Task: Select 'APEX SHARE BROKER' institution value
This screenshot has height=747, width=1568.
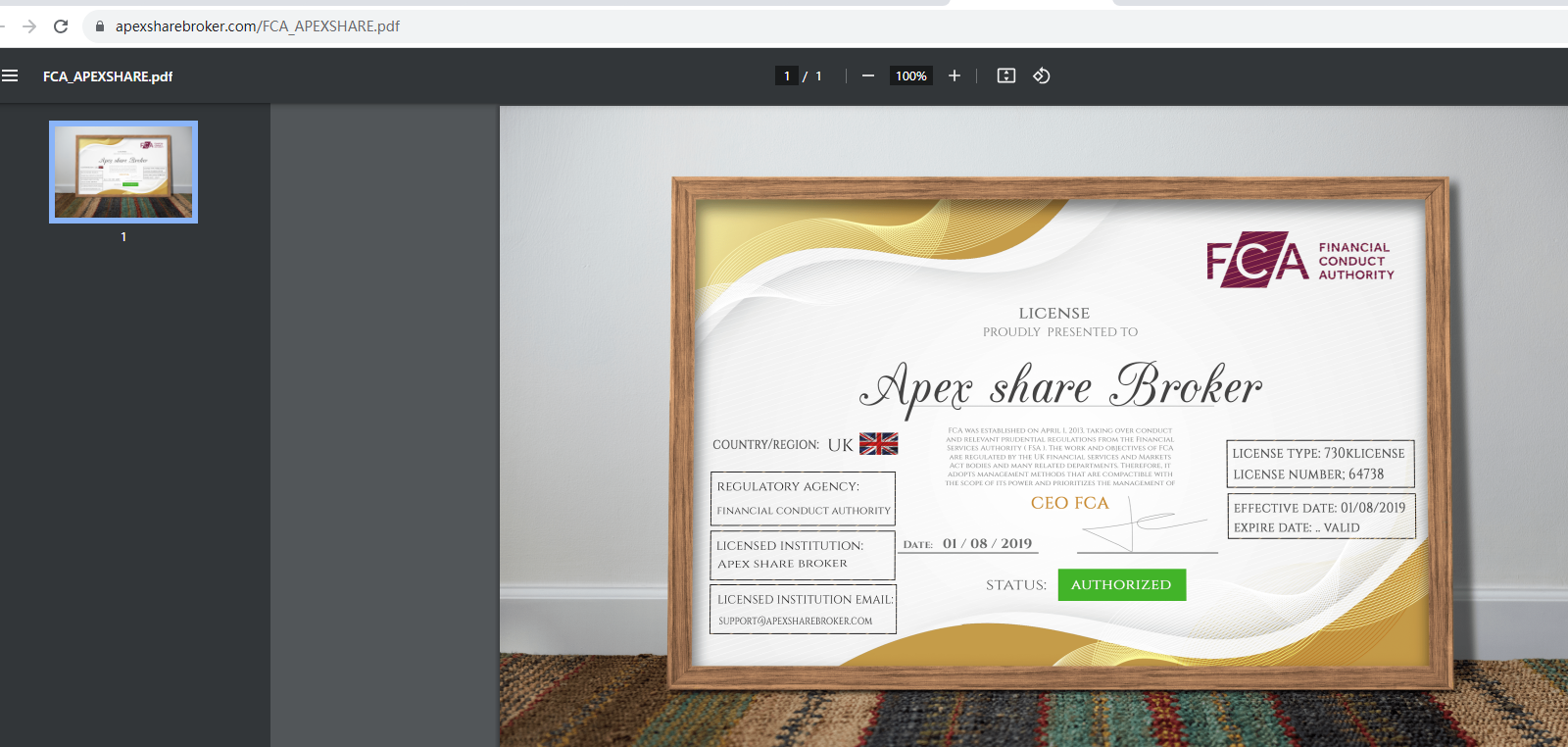Action: (x=782, y=564)
